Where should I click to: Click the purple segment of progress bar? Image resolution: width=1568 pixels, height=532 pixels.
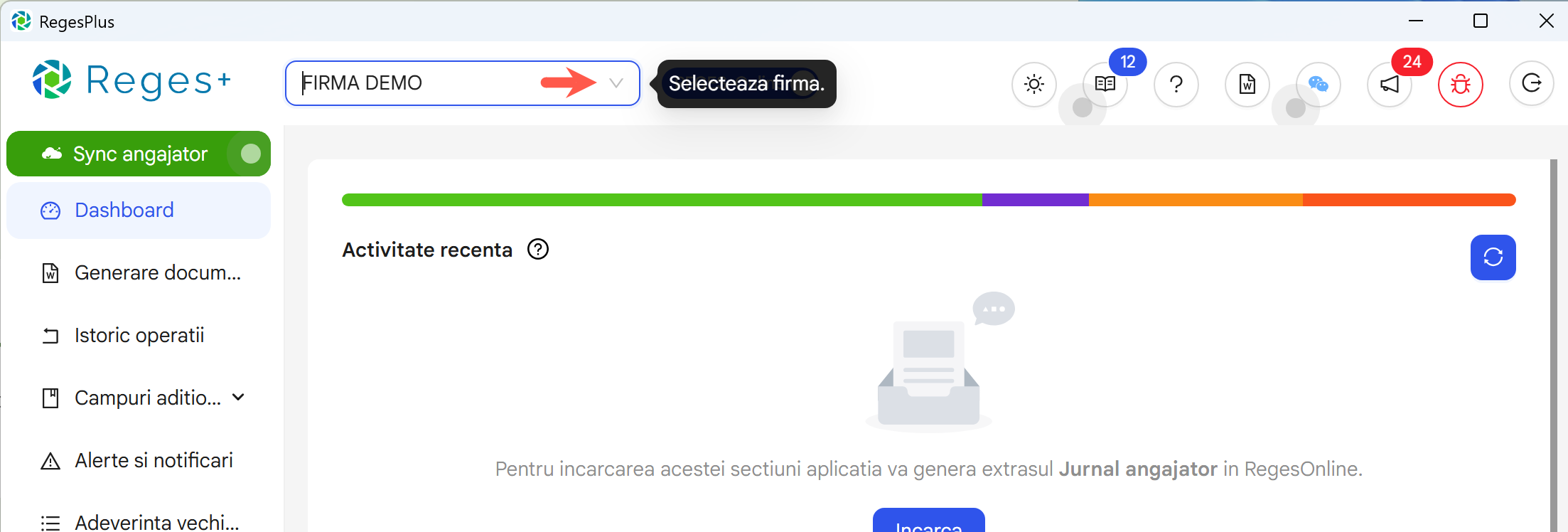(x=1035, y=200)
